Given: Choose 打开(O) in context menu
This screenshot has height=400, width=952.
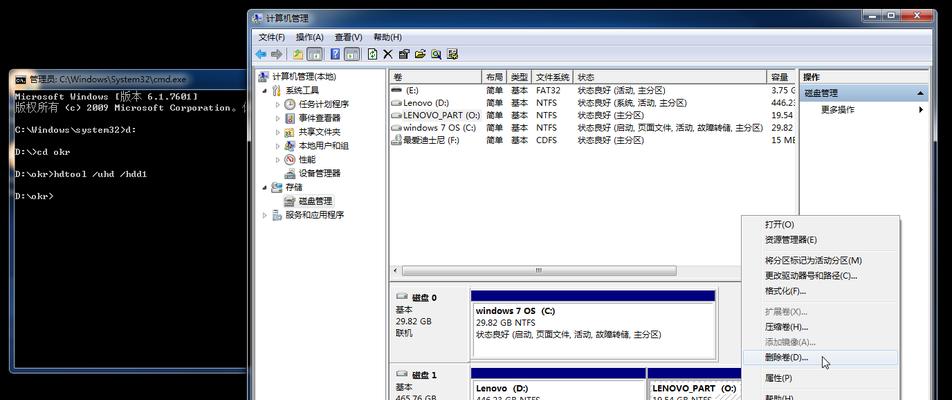Looking at the screenshot, I should 820,225.
